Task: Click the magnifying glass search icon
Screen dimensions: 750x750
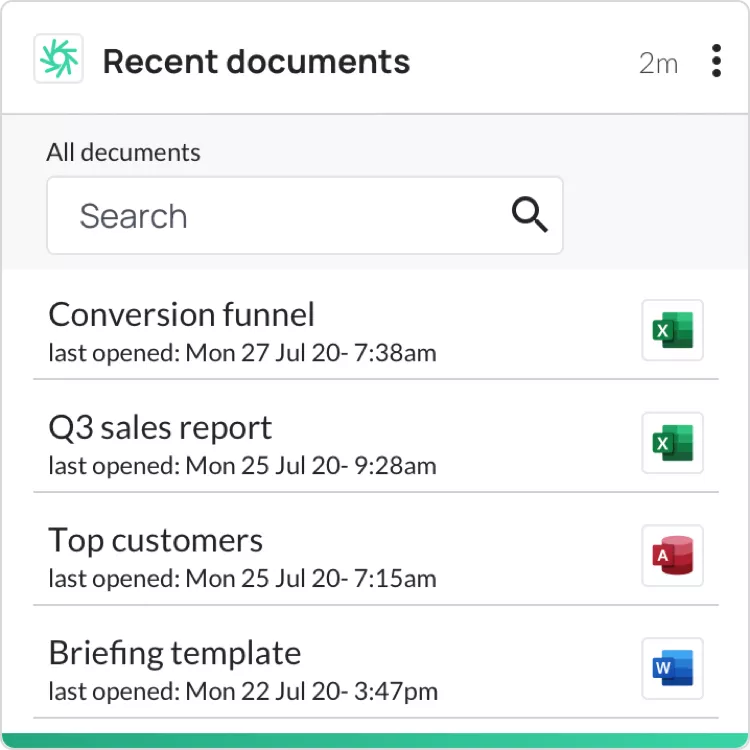Action: (x=529, y=214)
